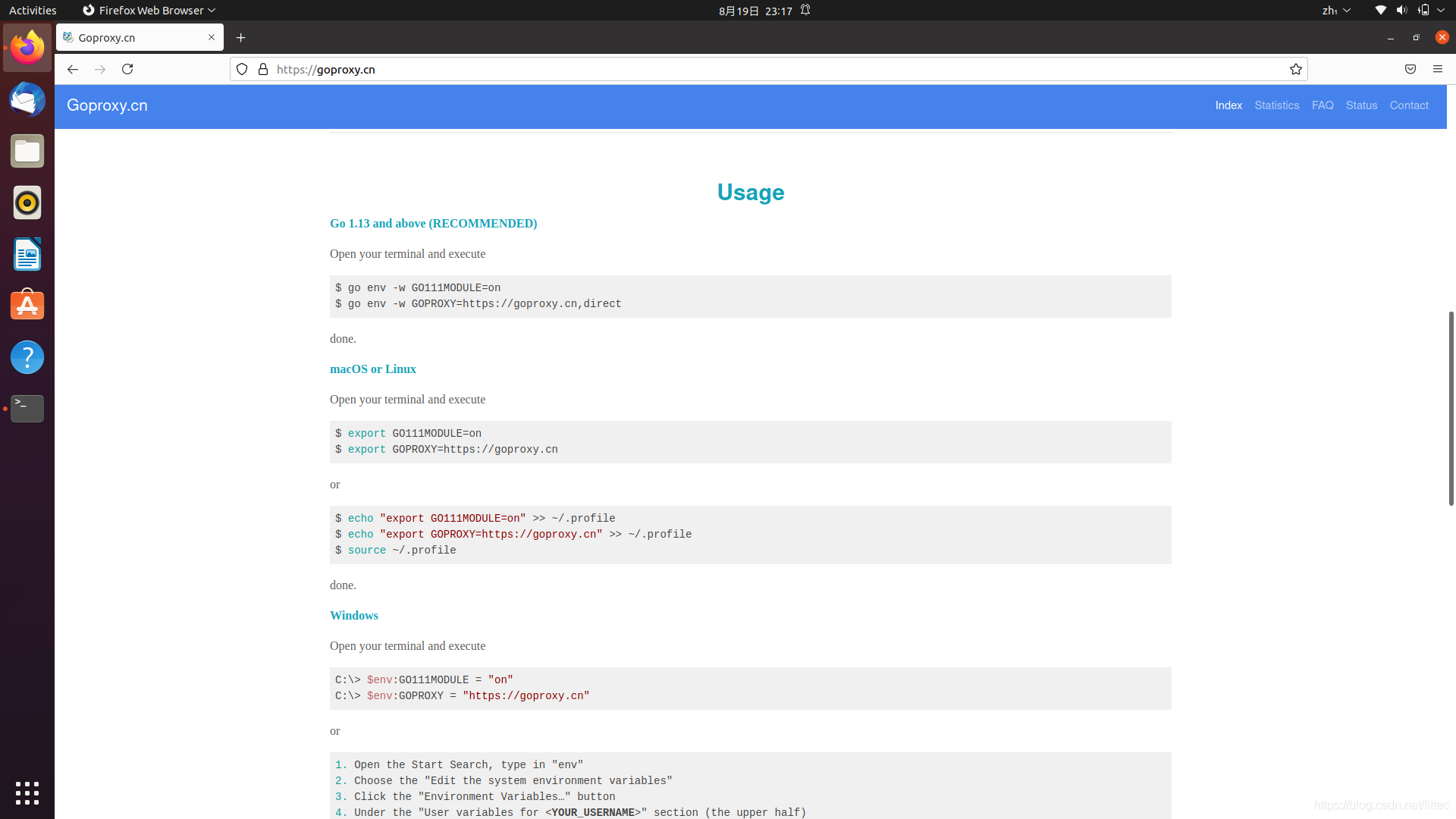Image resolution: width=1456 pixels, height=819 pixels.
Task: Click the WPS Writer document icon
Action: coord(27,254)
